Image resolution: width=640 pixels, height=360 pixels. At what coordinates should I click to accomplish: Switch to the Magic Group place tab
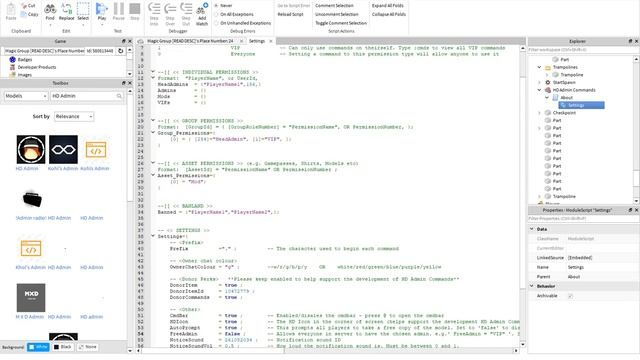pos(190,41)
